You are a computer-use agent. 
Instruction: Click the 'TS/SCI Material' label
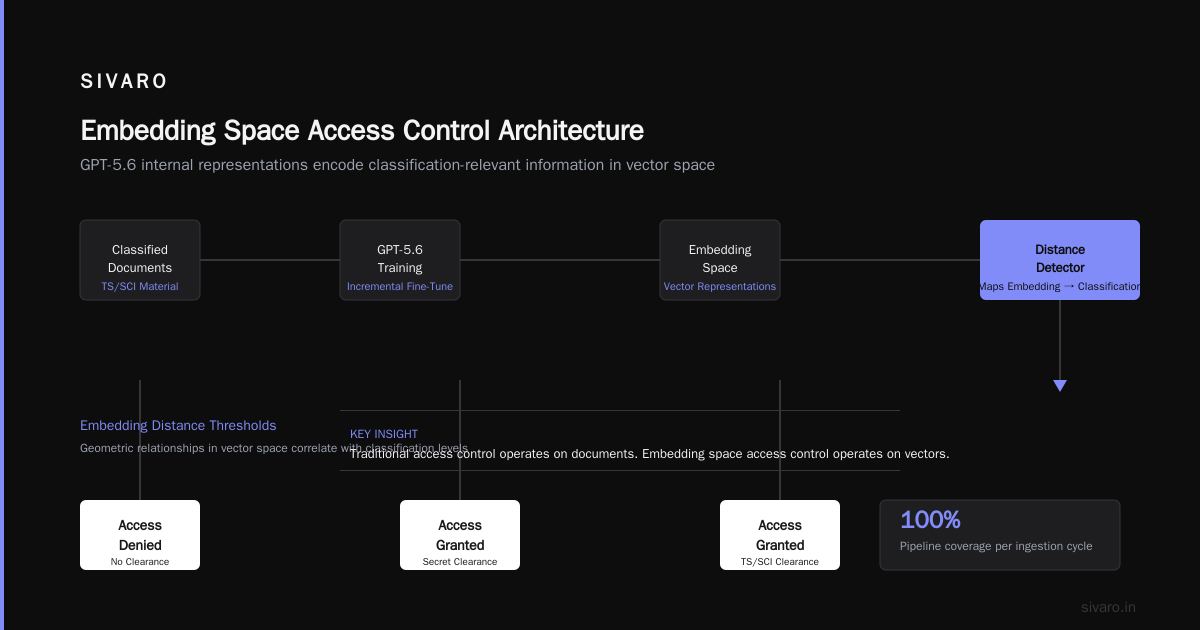coord(140,286)
